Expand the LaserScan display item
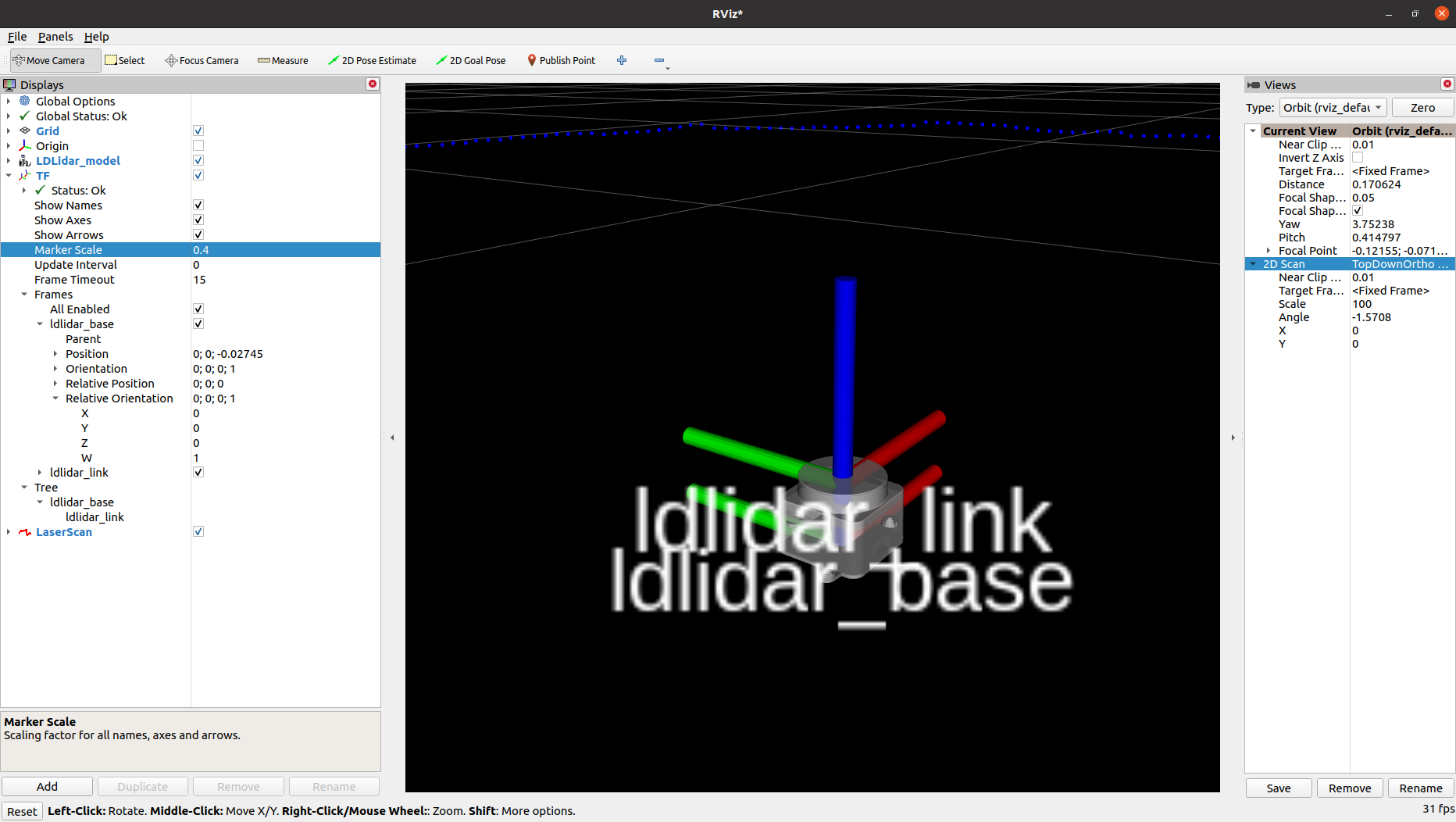 click(9, 532)
